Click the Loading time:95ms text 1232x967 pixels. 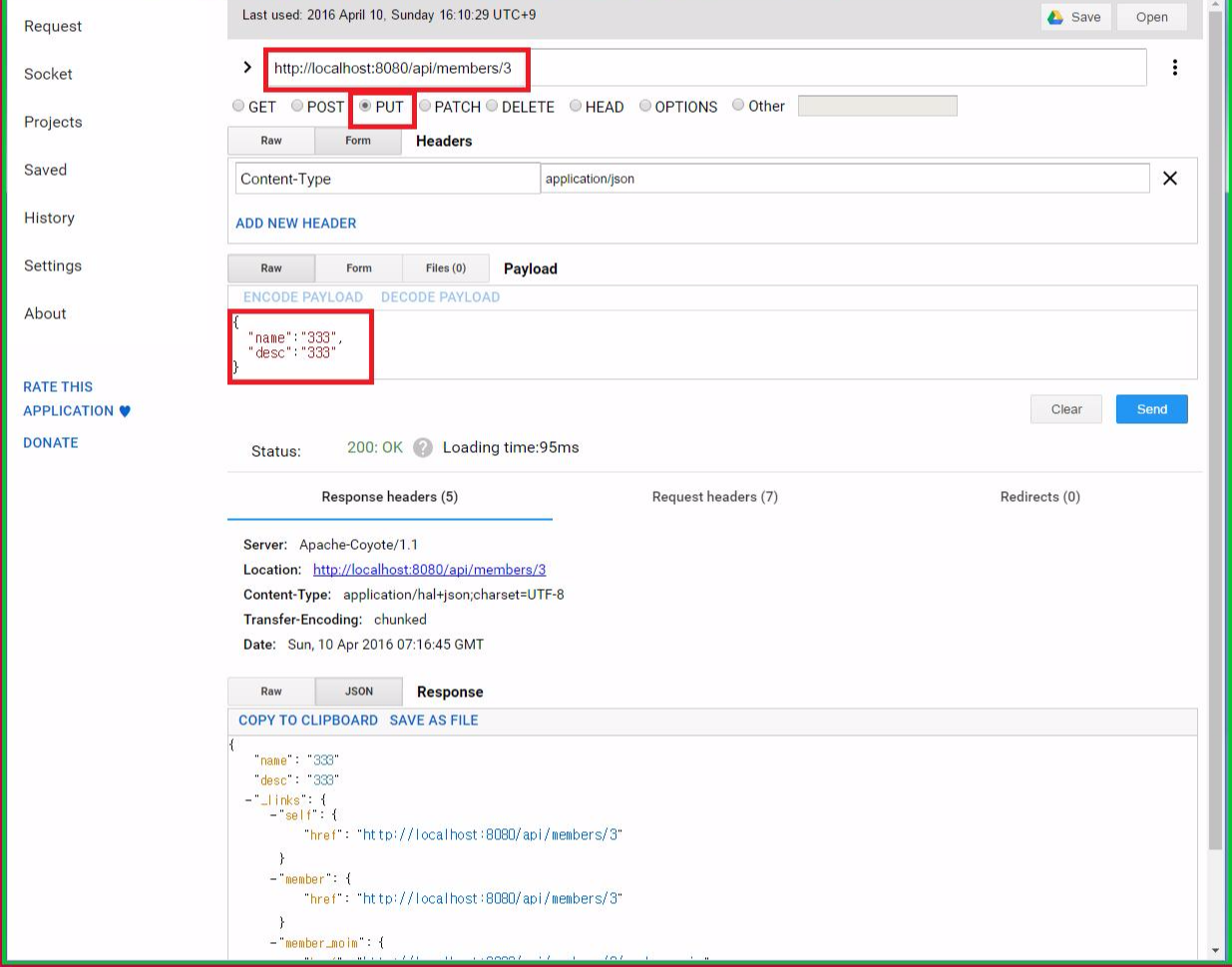tap(511, 447)
